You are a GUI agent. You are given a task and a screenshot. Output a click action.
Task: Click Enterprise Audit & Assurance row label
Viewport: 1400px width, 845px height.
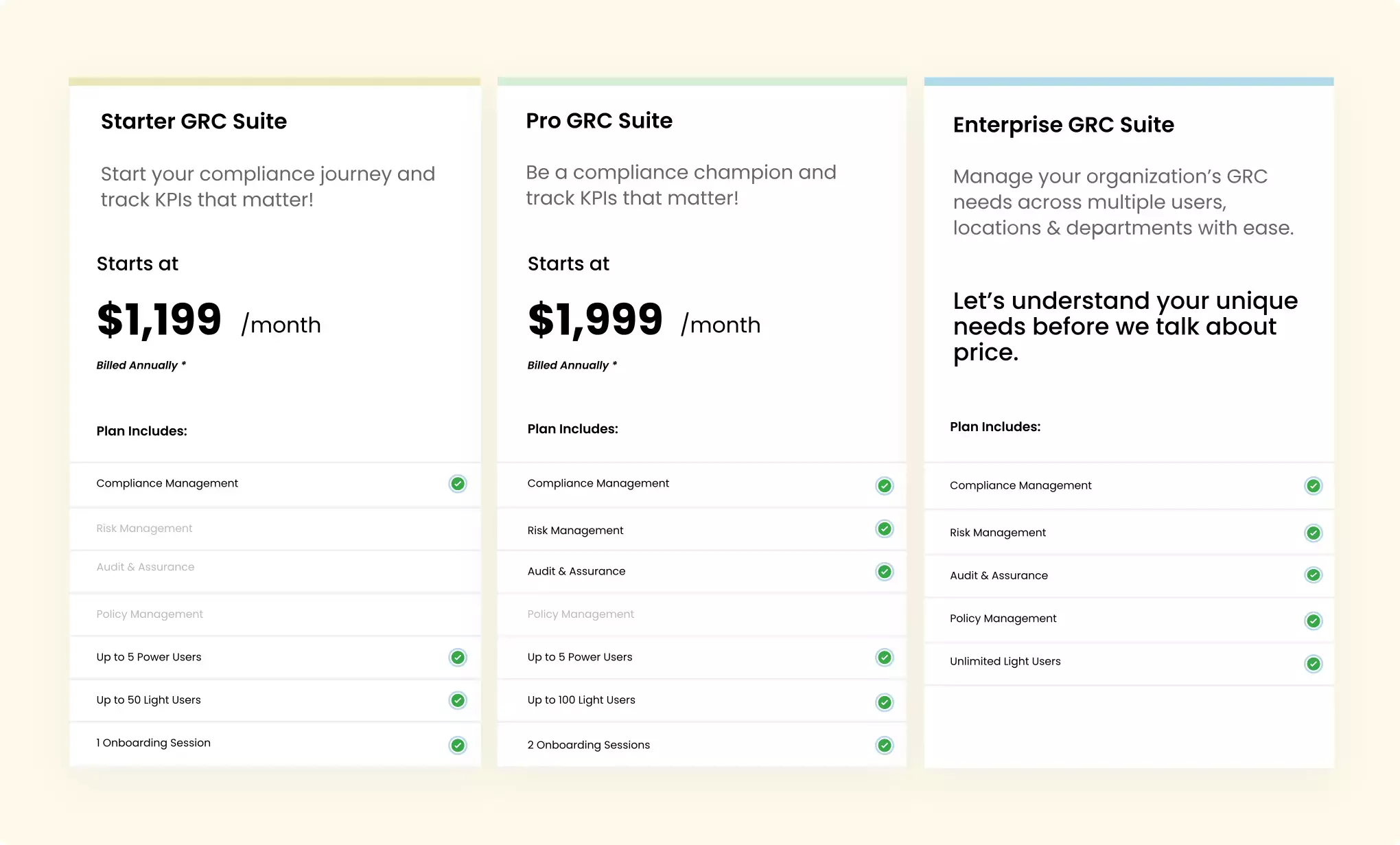999,575
